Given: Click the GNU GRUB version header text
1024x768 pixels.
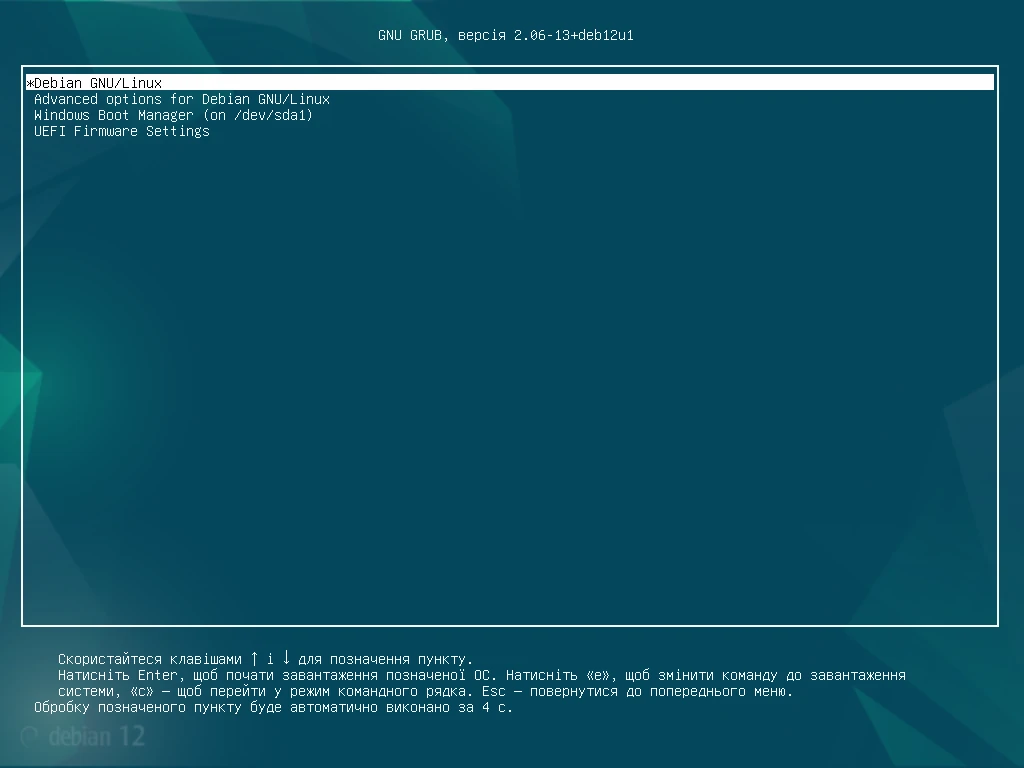Looking at the screenshot, I should point(505,35).
